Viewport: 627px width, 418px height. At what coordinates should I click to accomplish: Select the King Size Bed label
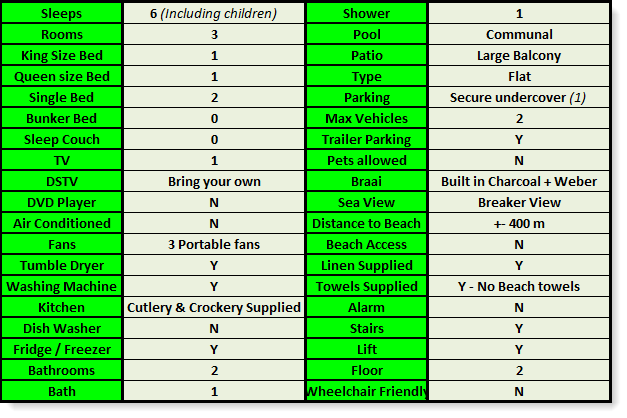[x=61, y=56]
